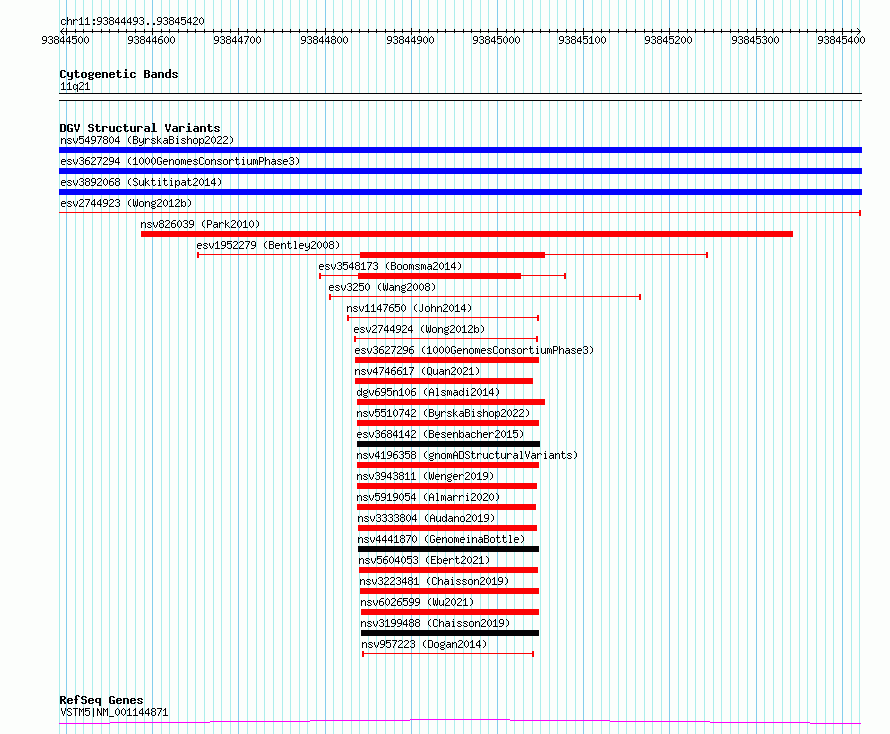Select nsv3223481 (Chaisson2019) variant label
Viewport: 890px width, 734px height.
(x=434, y=581)
